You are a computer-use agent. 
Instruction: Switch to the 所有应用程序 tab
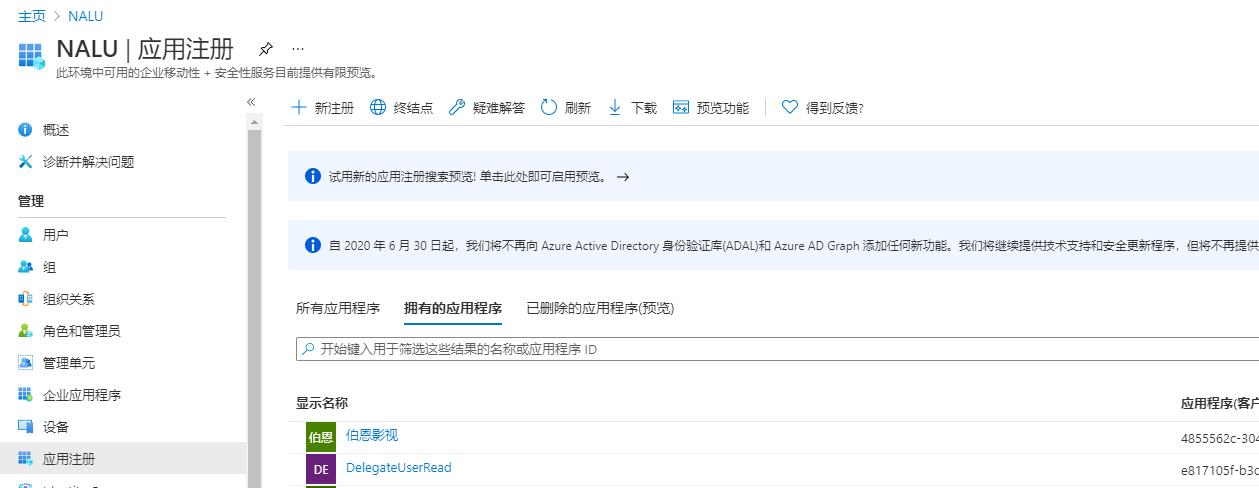[x=338, y=309]
